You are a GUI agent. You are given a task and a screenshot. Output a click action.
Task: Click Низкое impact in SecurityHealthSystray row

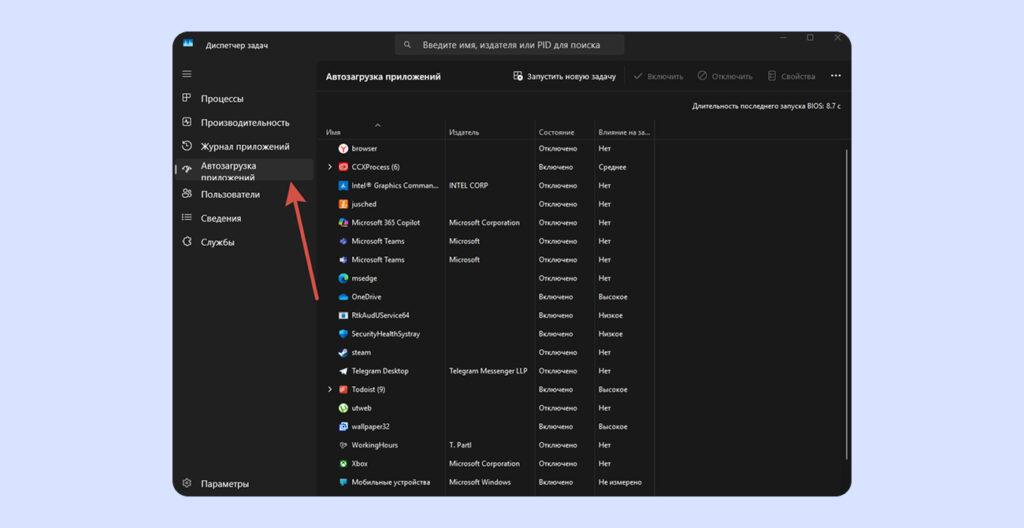(610, 333)
